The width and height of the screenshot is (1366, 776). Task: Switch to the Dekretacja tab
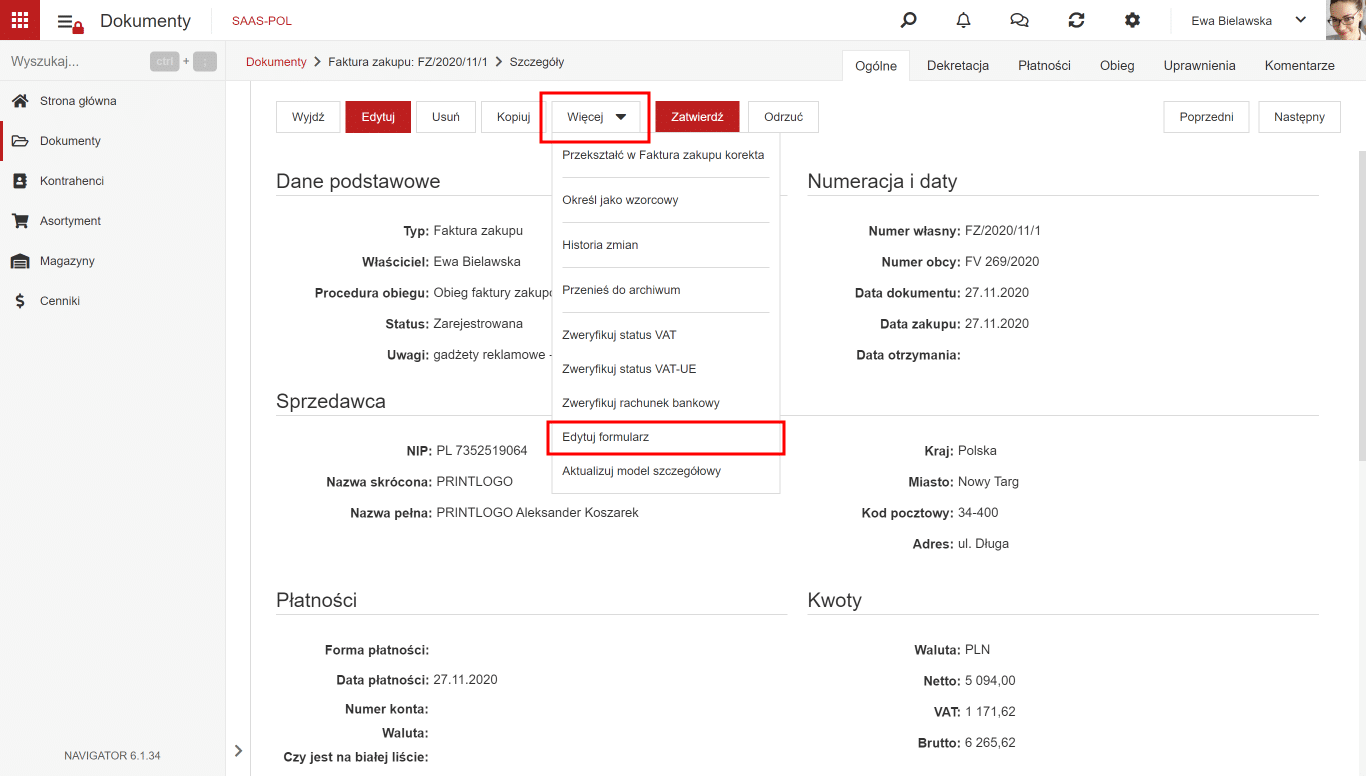[958, 65]
